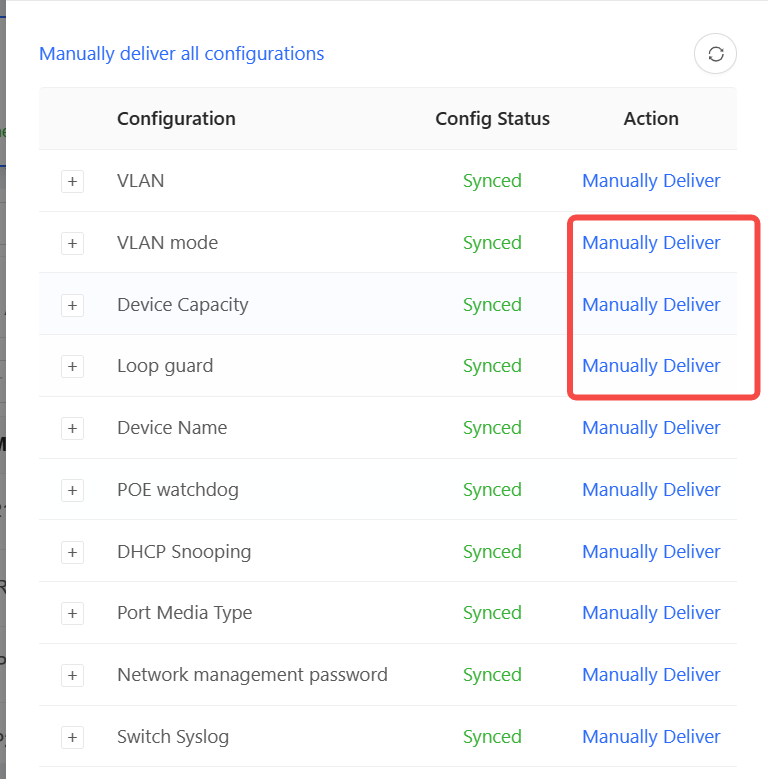This screenshot has height=779, width=768.
Task: Manually deliver the VLAN mode configuration
Action: pyautogui.click(x=651, y=243)
